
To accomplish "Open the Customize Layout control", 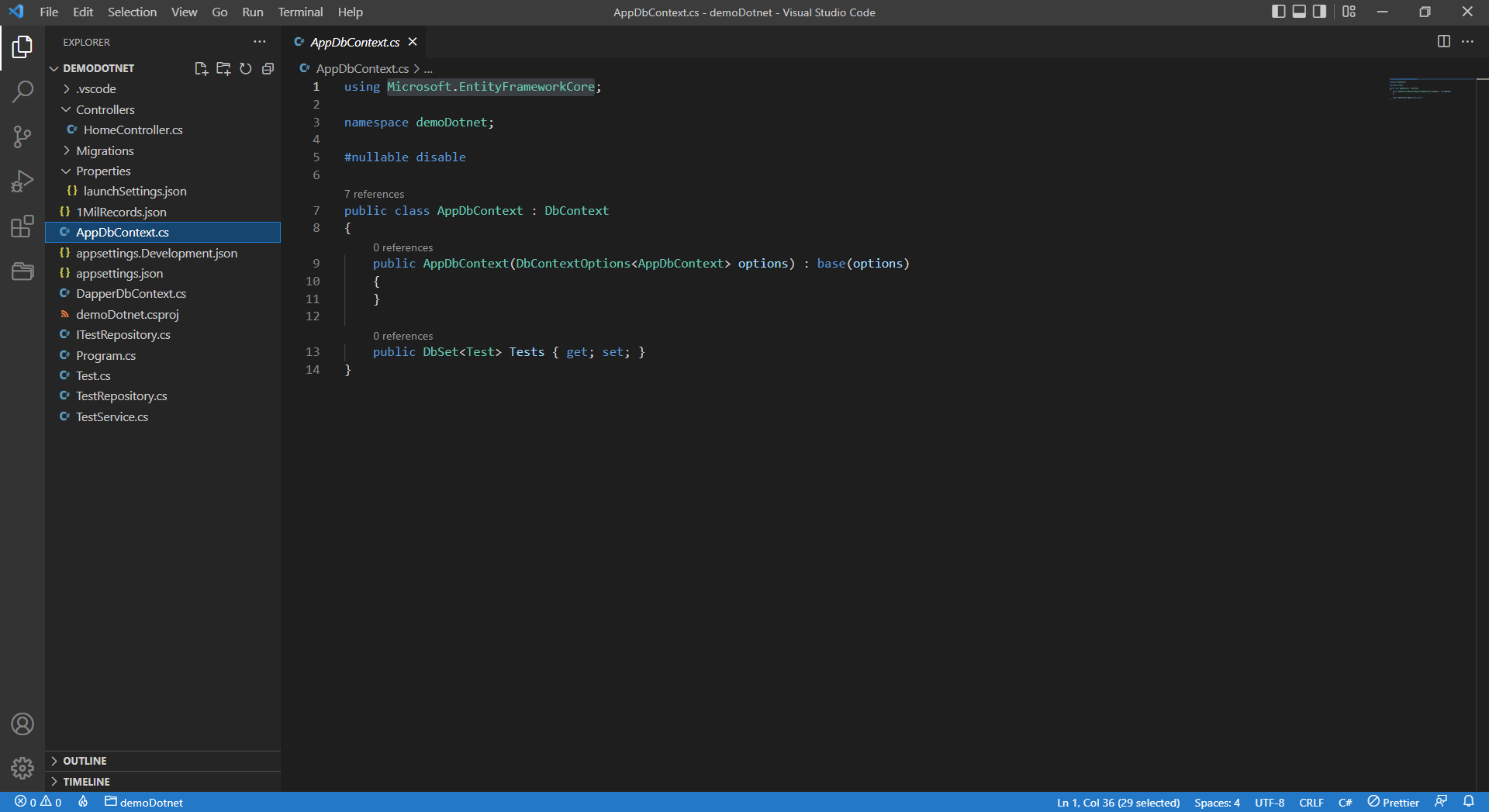I will 1349,12.
